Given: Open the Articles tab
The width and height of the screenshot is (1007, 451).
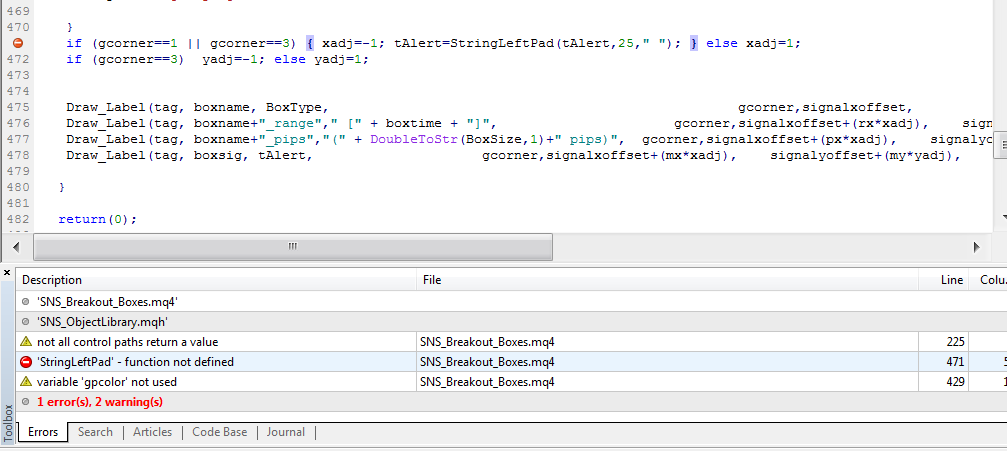Looking at the screenshot, I should point(152,432).
